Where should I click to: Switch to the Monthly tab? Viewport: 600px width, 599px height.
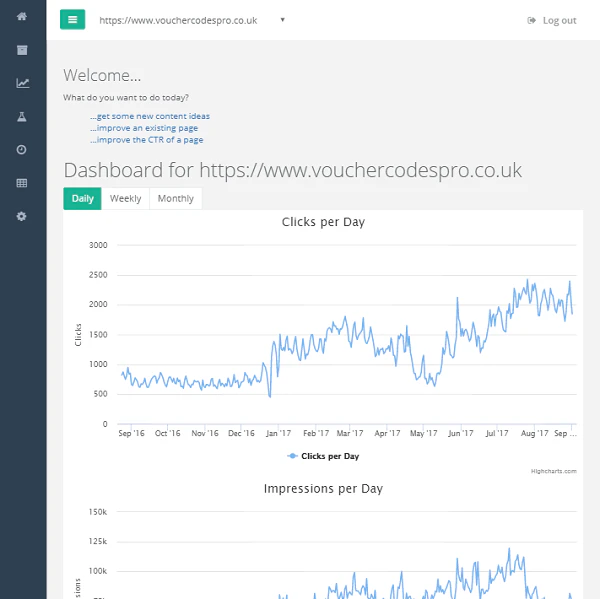point(176,198)
